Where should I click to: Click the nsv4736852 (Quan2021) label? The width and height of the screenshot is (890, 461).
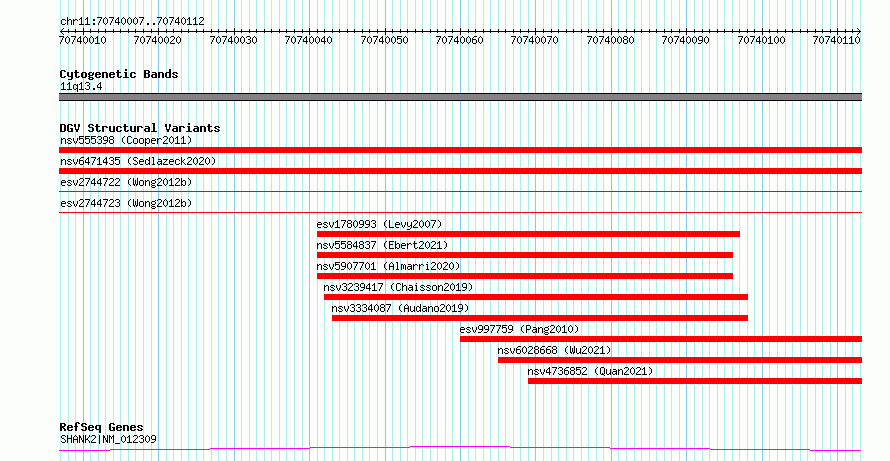pos(590,371)
